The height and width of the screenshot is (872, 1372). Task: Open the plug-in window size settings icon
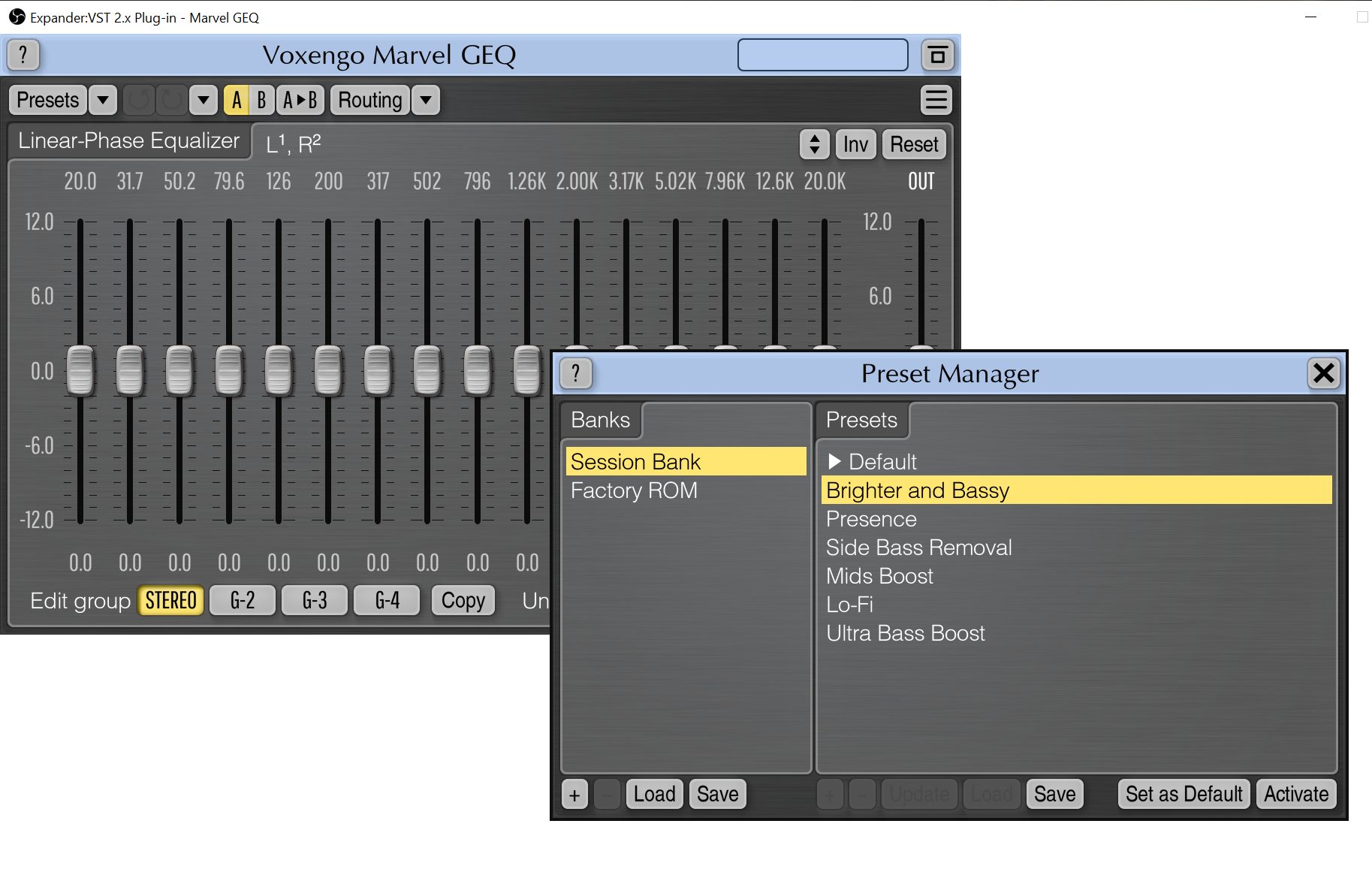click(x=937, y=55)
